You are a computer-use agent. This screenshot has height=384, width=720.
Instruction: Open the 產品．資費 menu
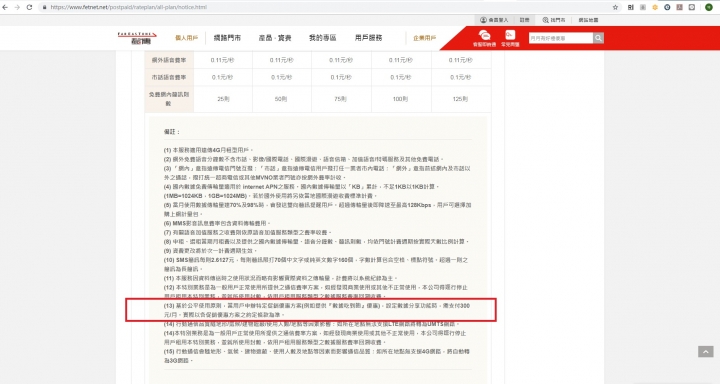click(x=275, y=38)
